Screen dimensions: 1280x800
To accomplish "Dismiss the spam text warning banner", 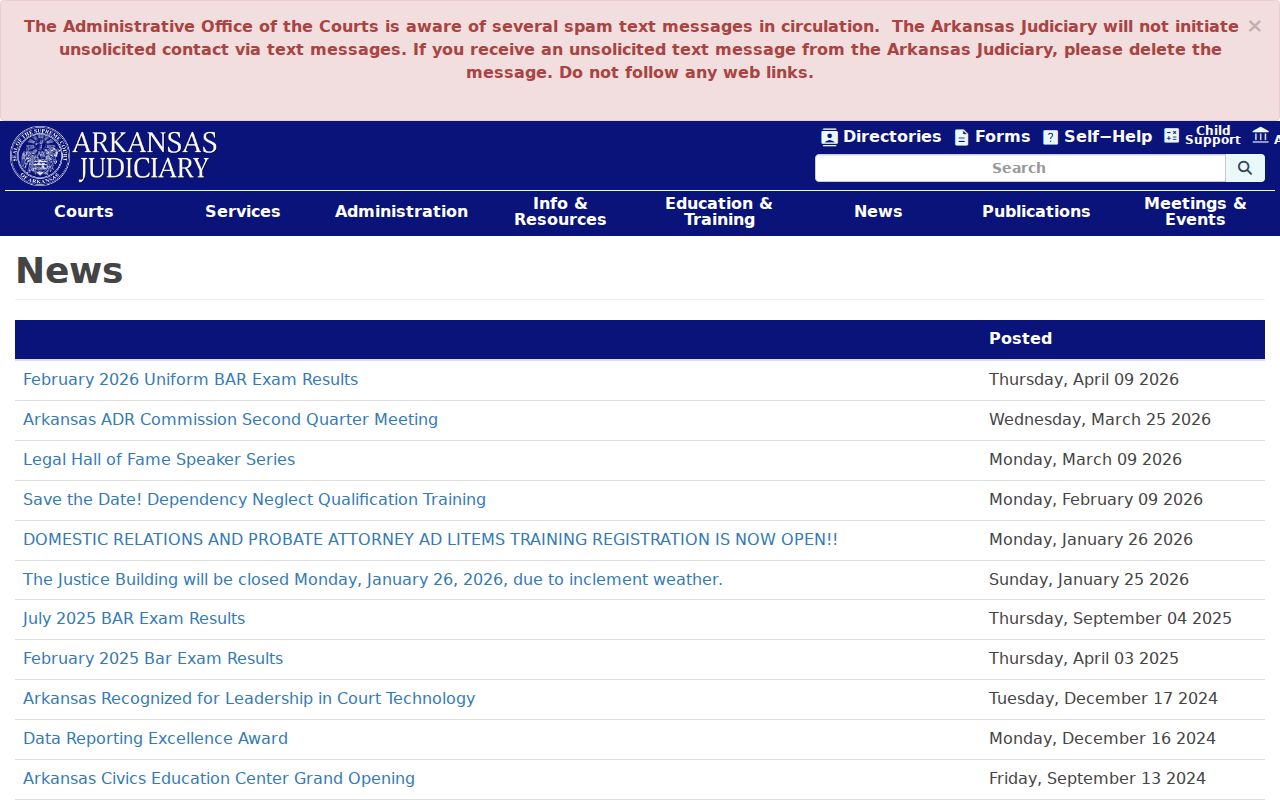I will pos(1254,27).
